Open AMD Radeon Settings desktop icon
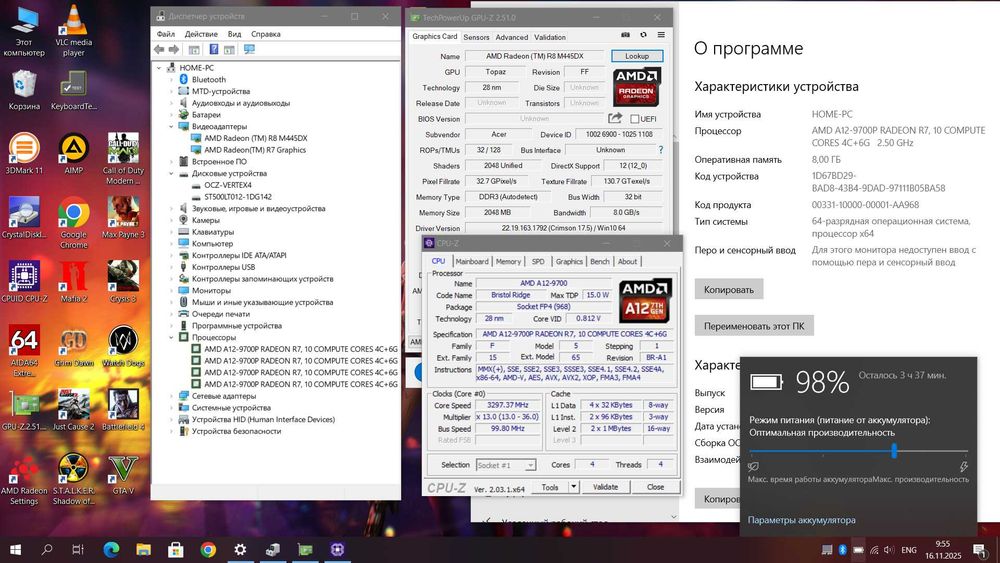This screenshot has height=563, width=1000. (x=24, y=478)
